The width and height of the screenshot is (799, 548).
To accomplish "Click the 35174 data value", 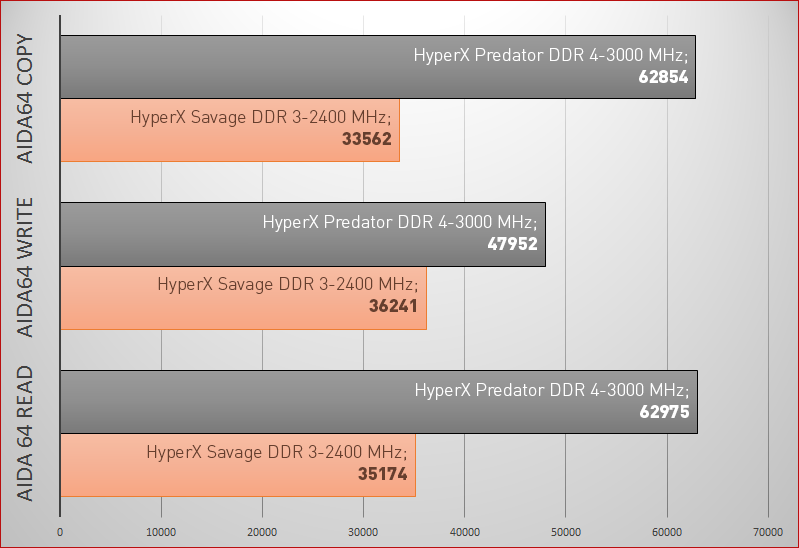I will 382,474.
